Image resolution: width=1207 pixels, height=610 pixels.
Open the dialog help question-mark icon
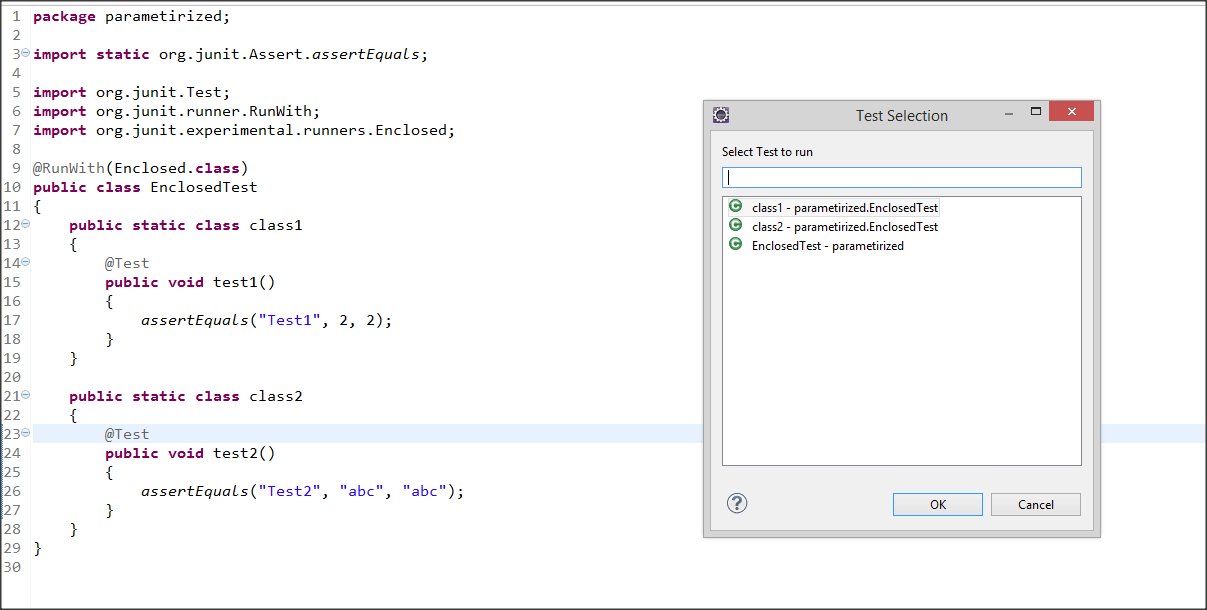[x=737, y=503]
